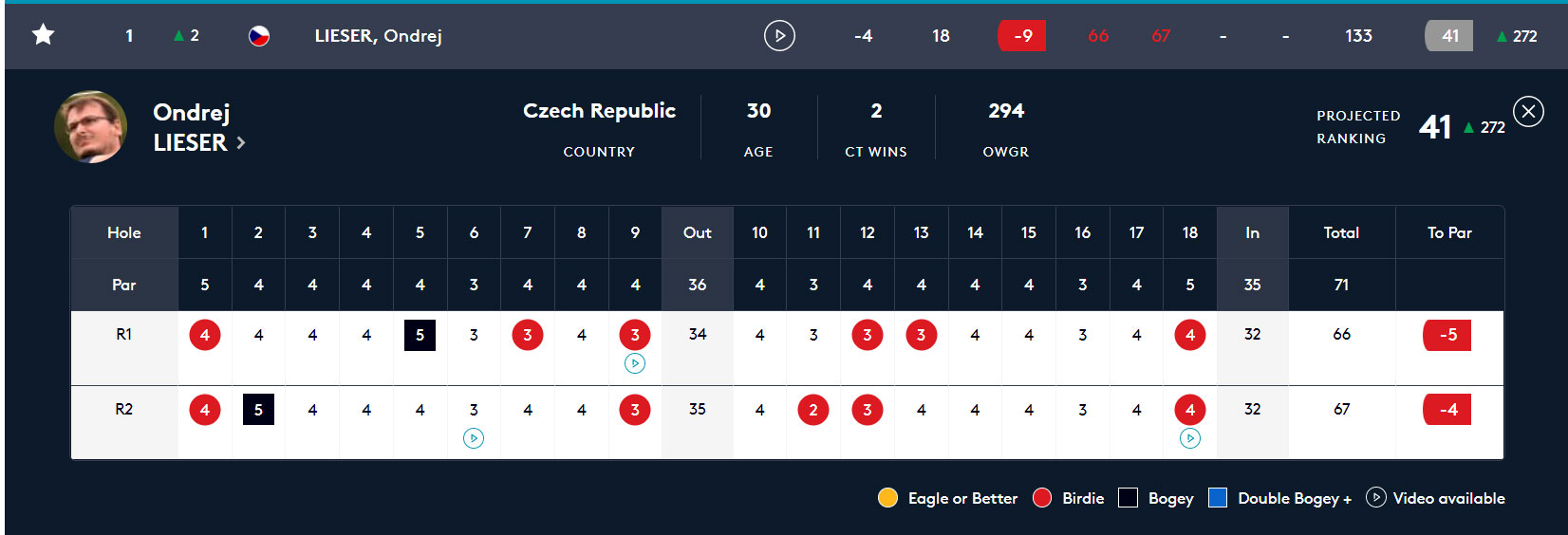
Task: Click Ondrej Lieser's profile photo
Action: tap(91, 127)
